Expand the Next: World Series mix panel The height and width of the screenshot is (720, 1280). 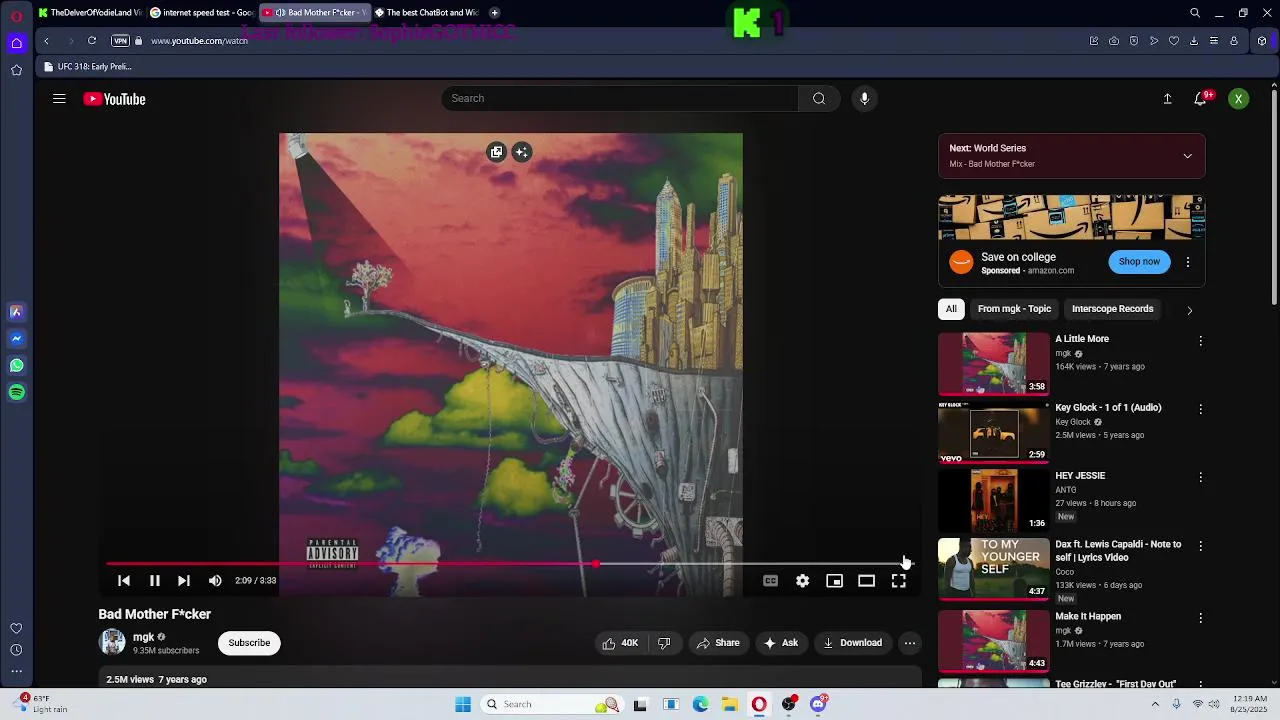coord(1187,156)
